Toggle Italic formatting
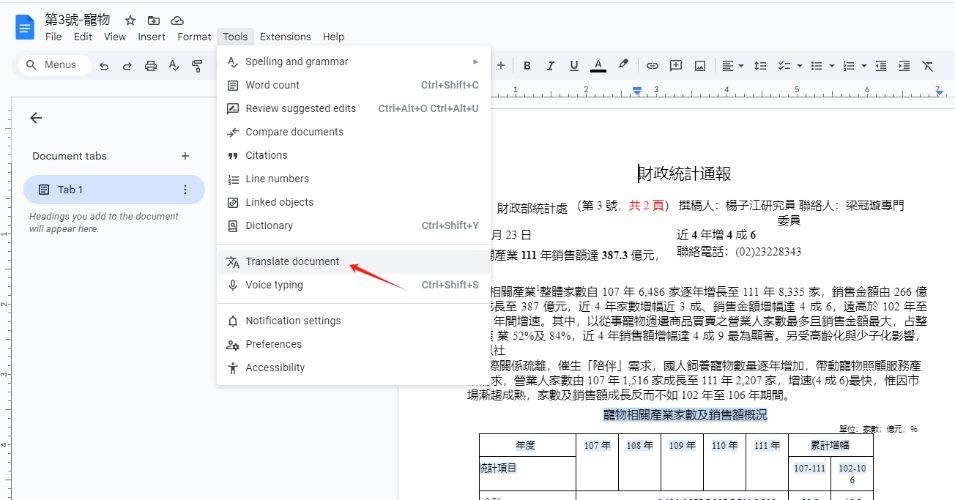Image resolution: width=955 pixels, height=500 pixels. 550,66
